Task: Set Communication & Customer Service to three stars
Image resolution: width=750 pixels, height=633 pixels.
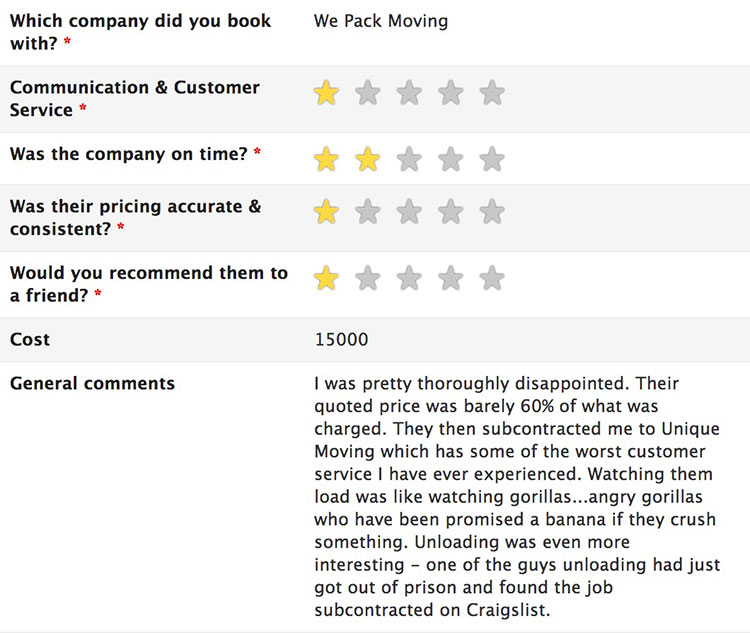Action: click(409, 93)
